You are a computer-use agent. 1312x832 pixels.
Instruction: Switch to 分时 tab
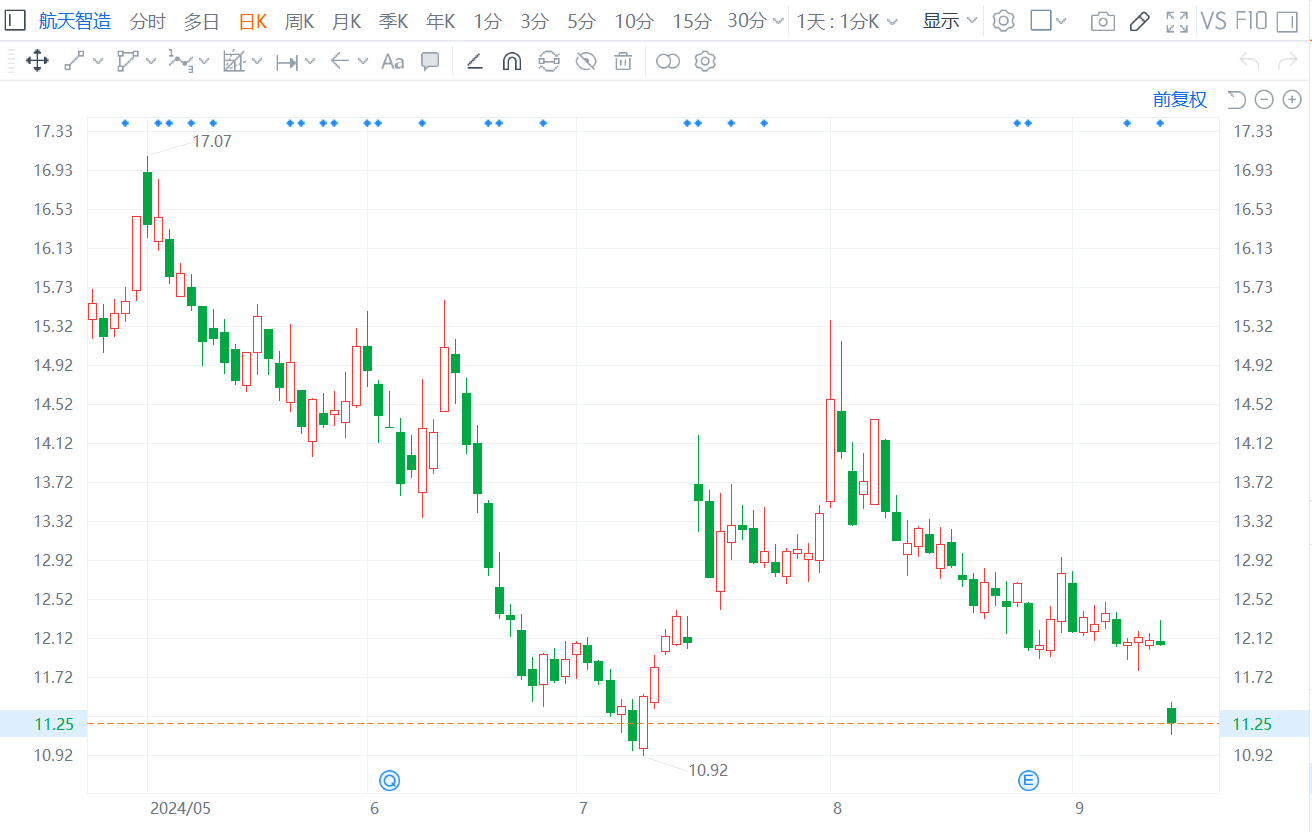(148, 21)
